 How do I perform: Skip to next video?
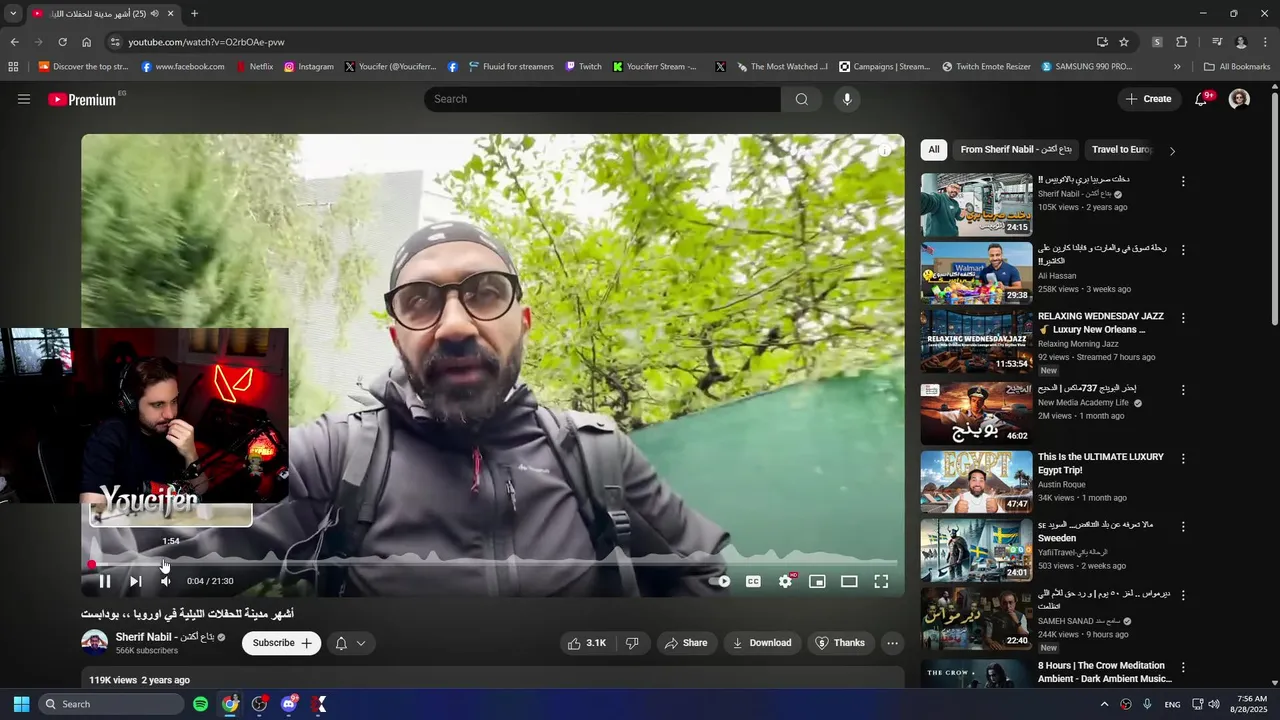tap(135, 581)
